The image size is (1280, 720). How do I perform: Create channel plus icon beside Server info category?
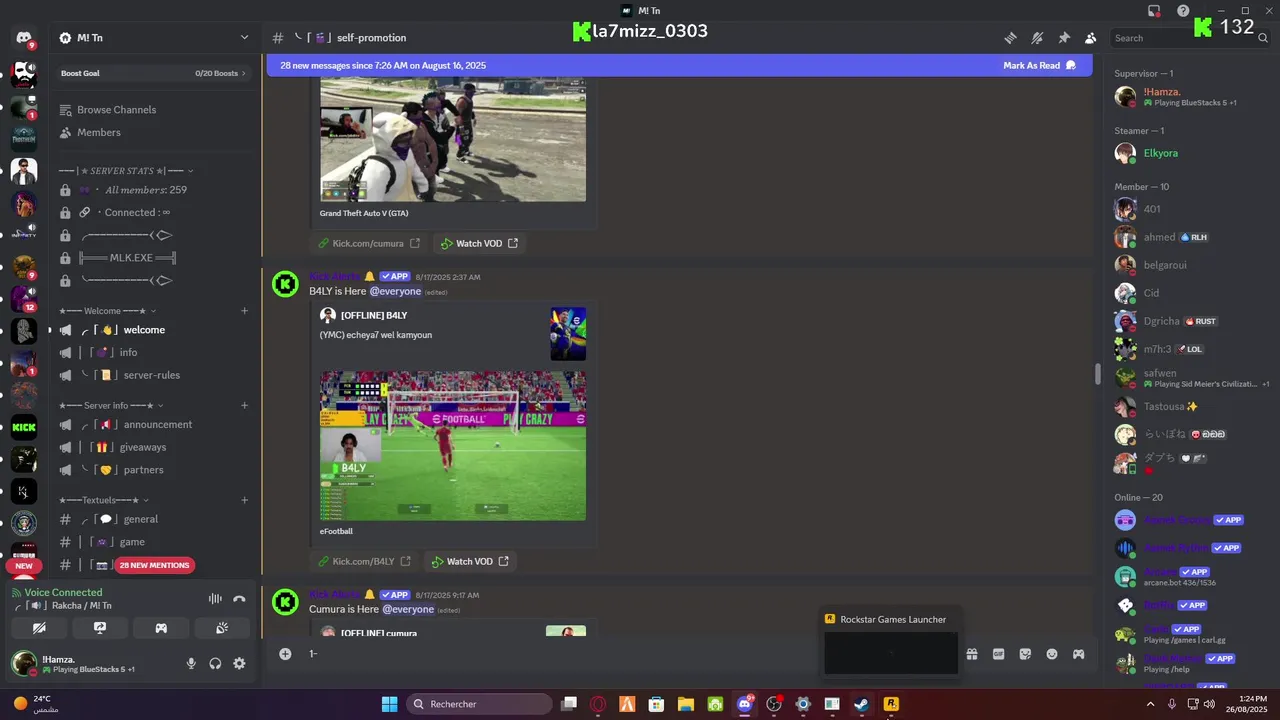pos(244,405)
